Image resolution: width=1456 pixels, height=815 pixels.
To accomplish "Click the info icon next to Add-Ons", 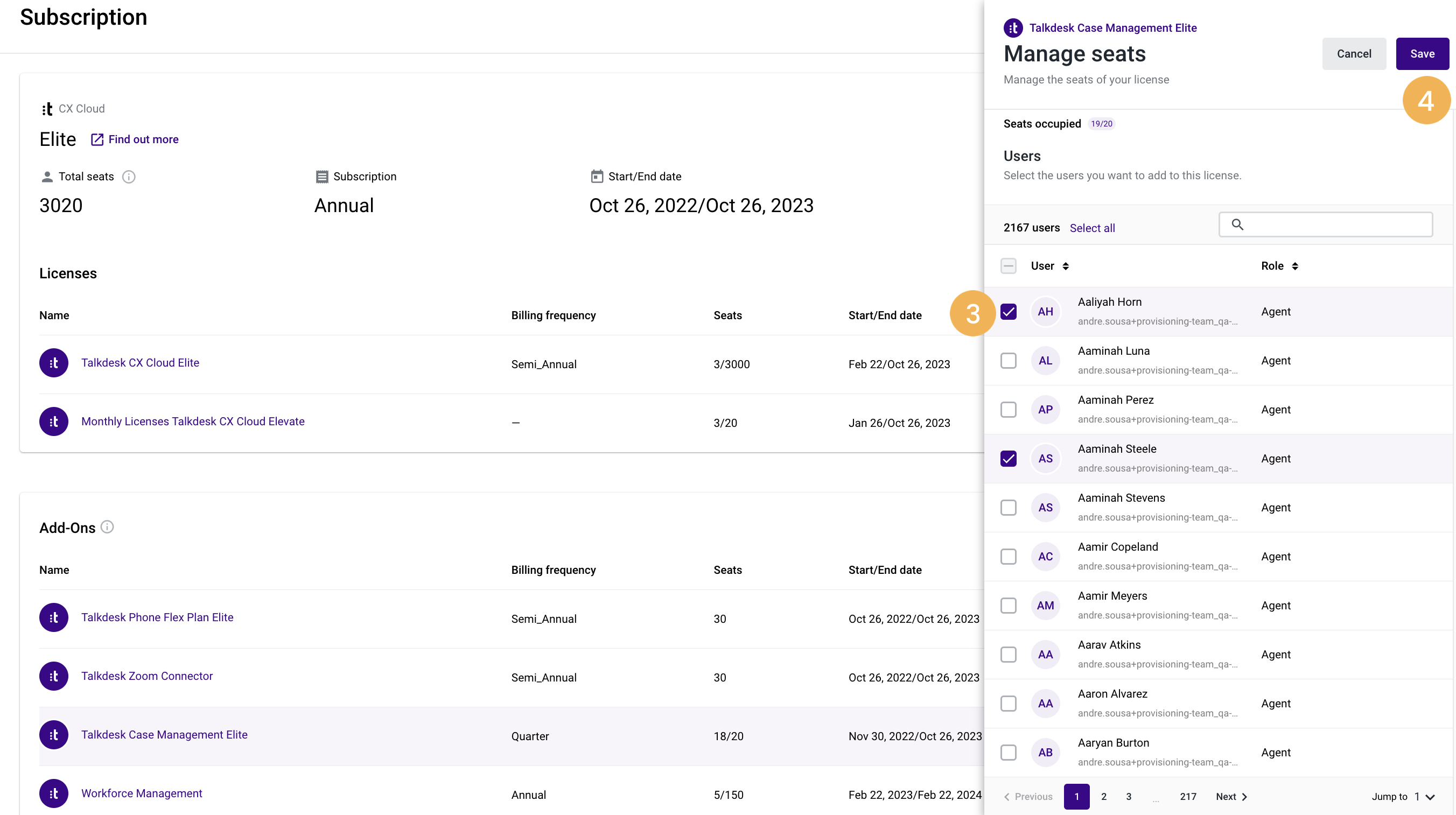I will [107, 528].
